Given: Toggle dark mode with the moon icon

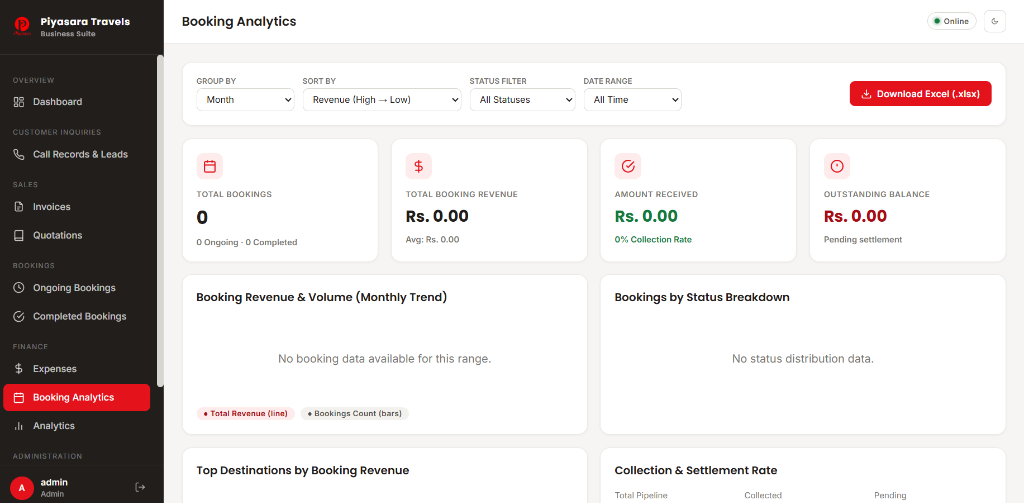Looking at the screenshot, I should tap(995, 22).
